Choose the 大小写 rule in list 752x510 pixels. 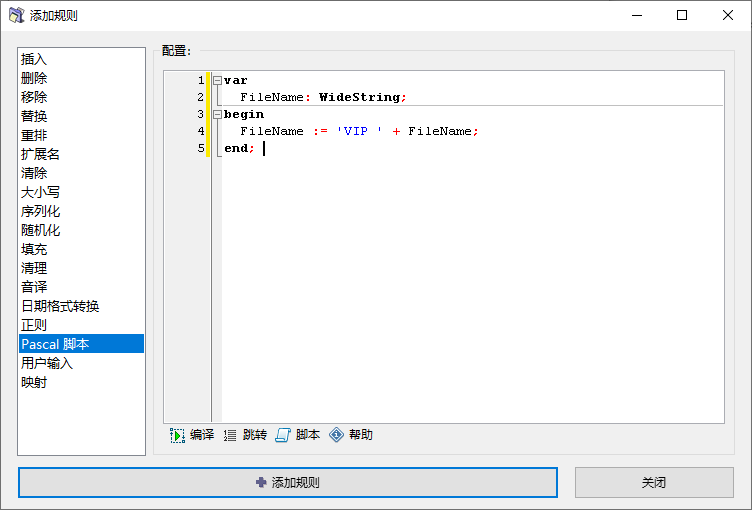pyautogui.click(x=81, y=192)
